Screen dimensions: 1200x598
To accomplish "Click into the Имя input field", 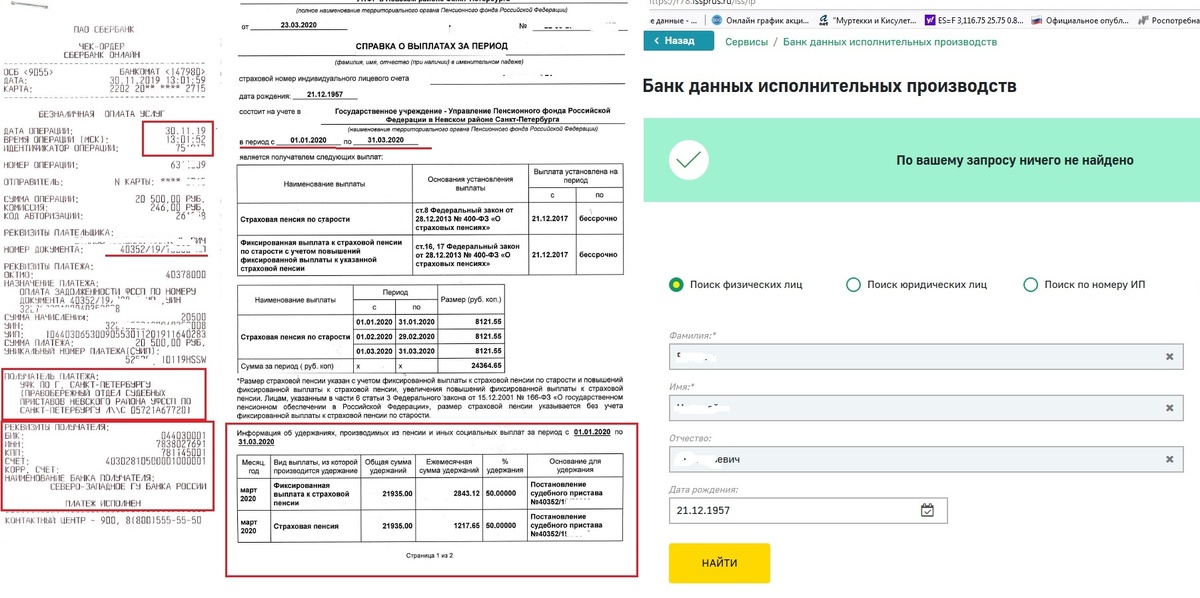I will point(925,407).
